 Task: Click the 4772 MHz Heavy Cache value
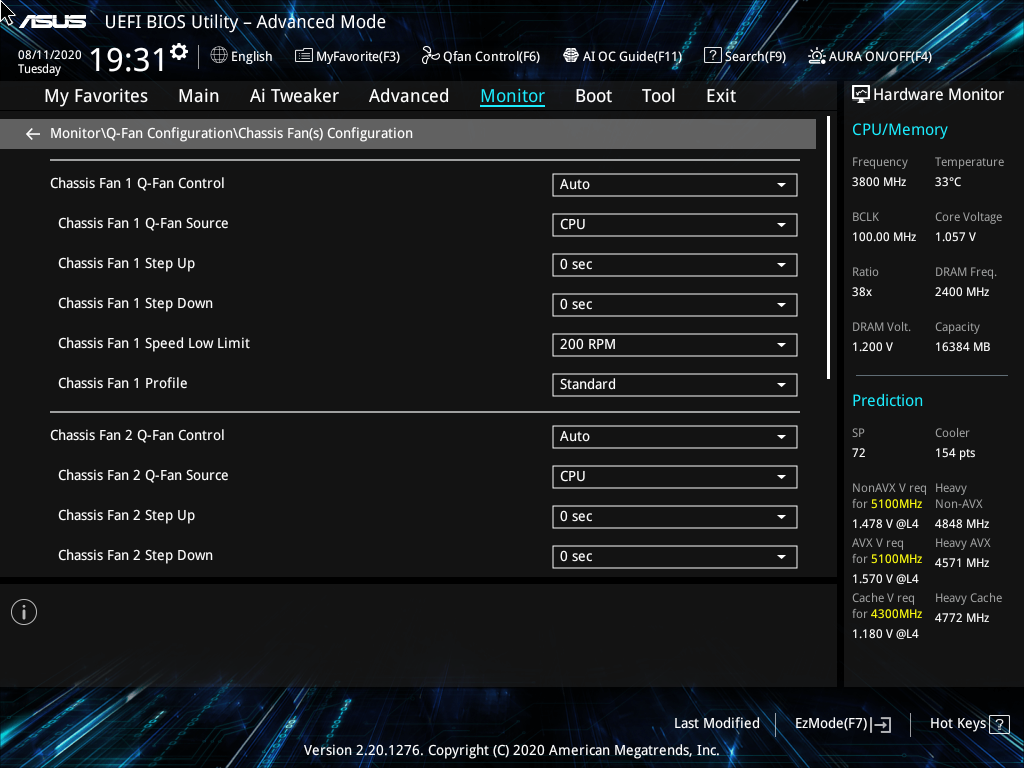[961, 618]
